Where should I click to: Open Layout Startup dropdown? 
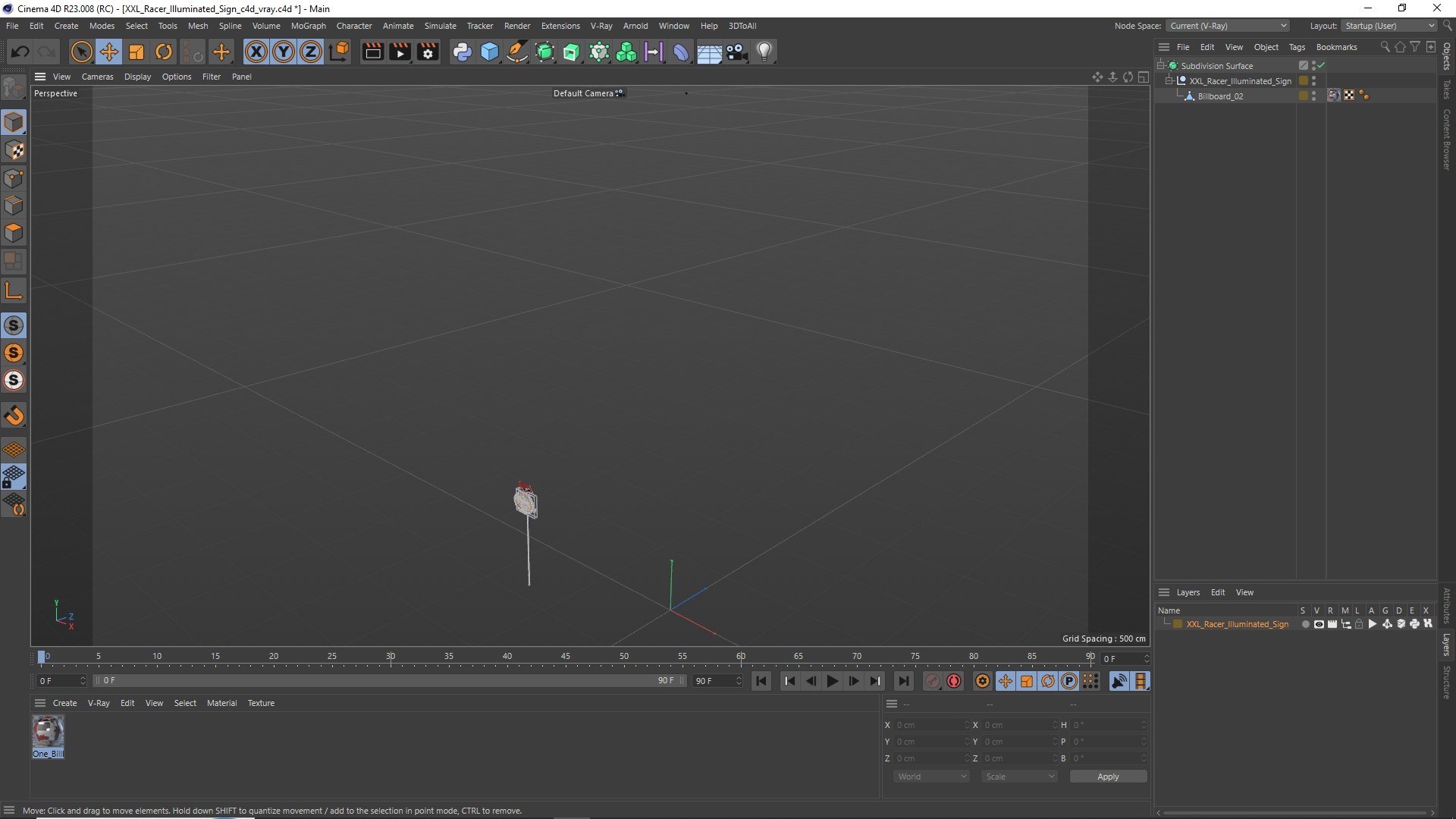(1389, 26)
